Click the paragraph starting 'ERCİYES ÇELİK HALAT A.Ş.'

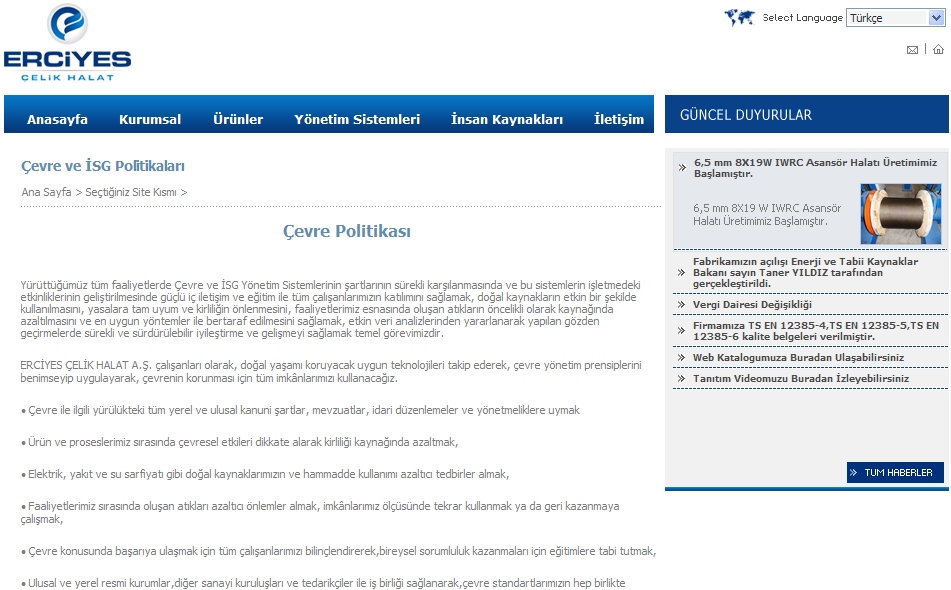331,372
